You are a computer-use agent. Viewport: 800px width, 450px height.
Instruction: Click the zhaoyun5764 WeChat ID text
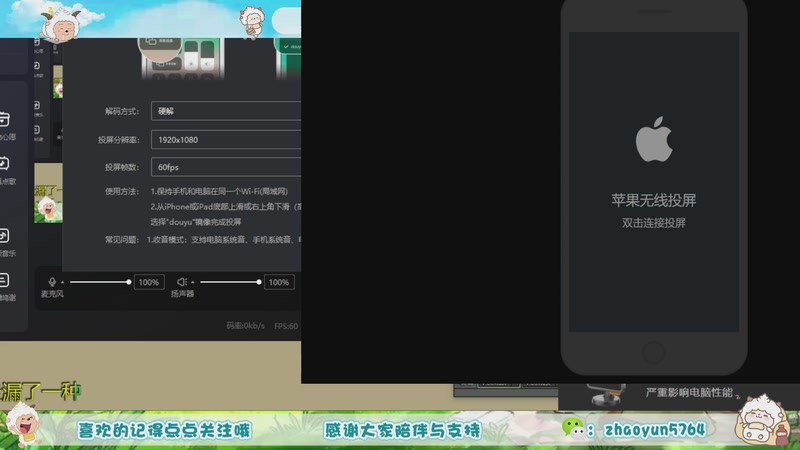click(655, 430)
